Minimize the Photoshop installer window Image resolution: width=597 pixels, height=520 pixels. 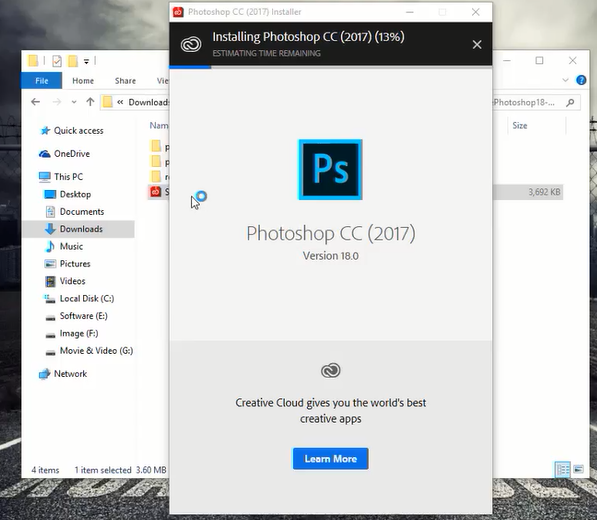[410, 12]
